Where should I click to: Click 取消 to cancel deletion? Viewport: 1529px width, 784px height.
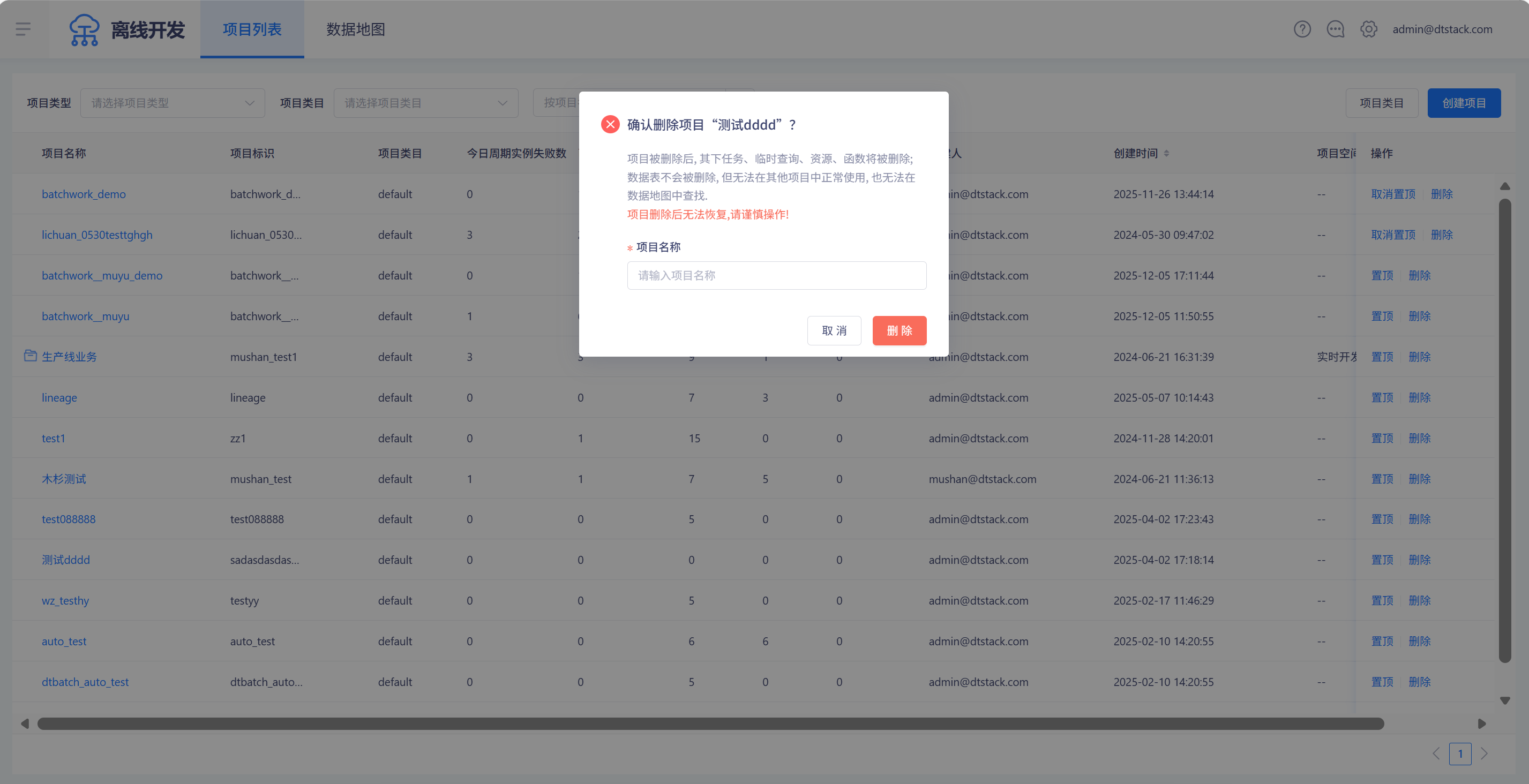pyautogui.click(x=834, y=330)
